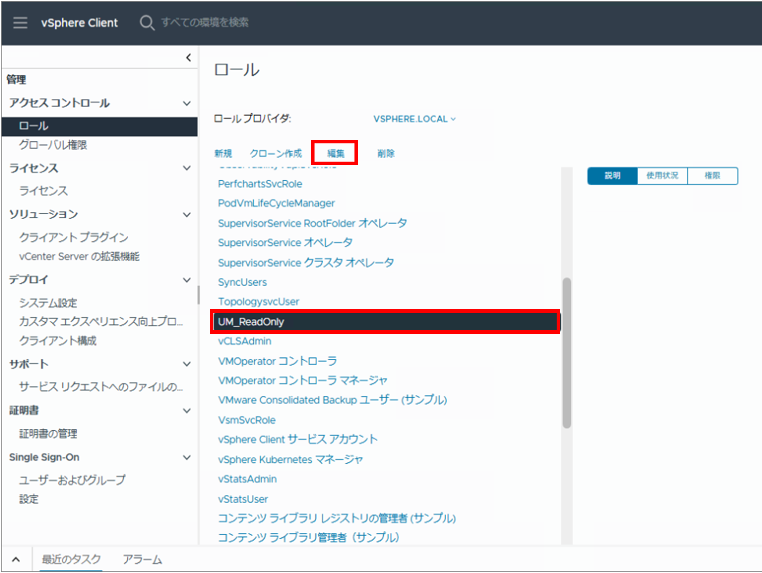
Task: Open サービス リクエストへのファイル item
Action: pyautogui.click(x=101, y=387)
